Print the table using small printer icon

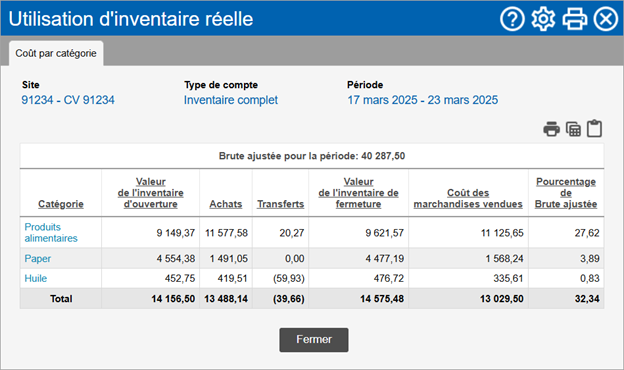[x=552, y=129]
